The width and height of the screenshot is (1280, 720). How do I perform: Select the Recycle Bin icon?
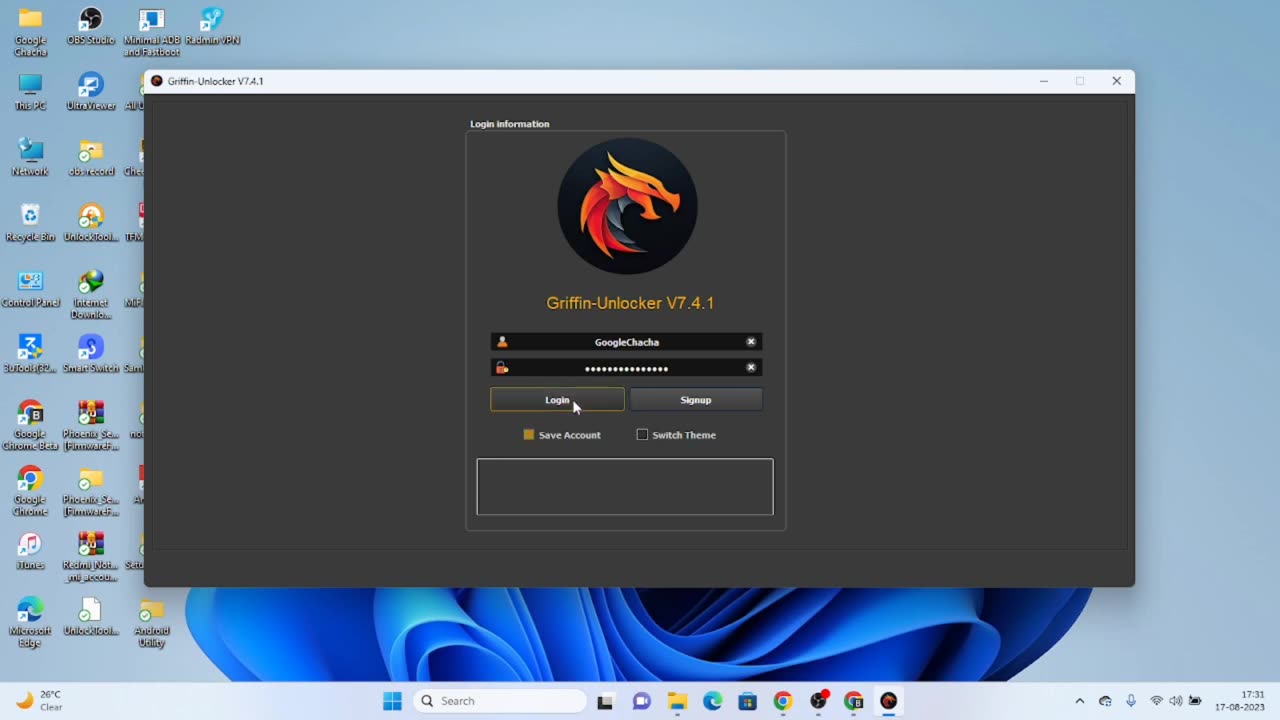click(30, 222)
